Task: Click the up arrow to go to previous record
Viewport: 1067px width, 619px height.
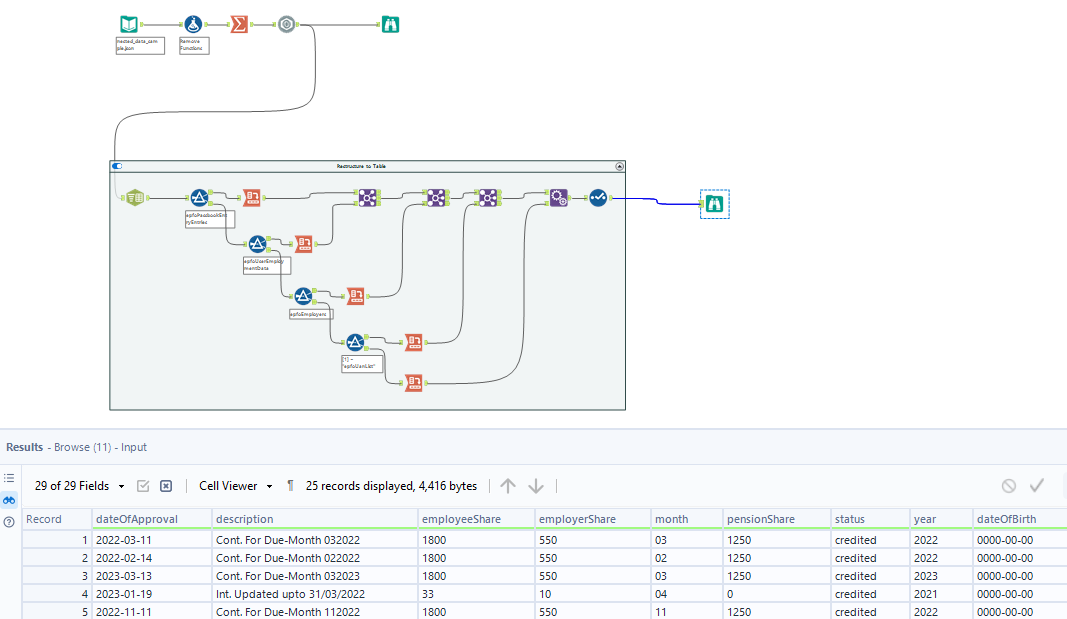Action: [508, 486]
